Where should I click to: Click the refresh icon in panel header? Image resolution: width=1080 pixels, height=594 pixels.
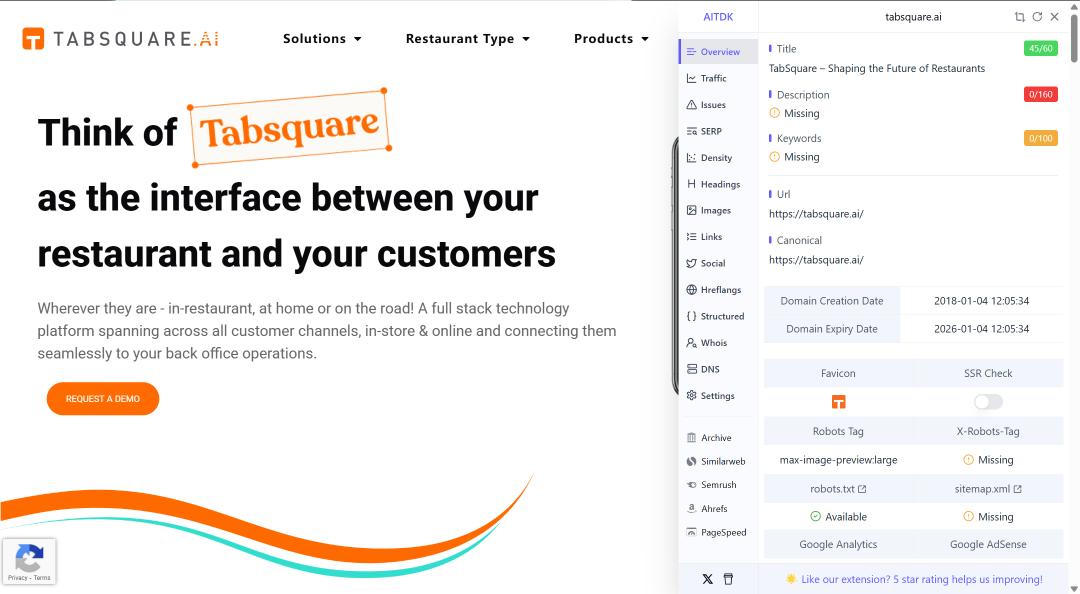[x=1037, y=17]
